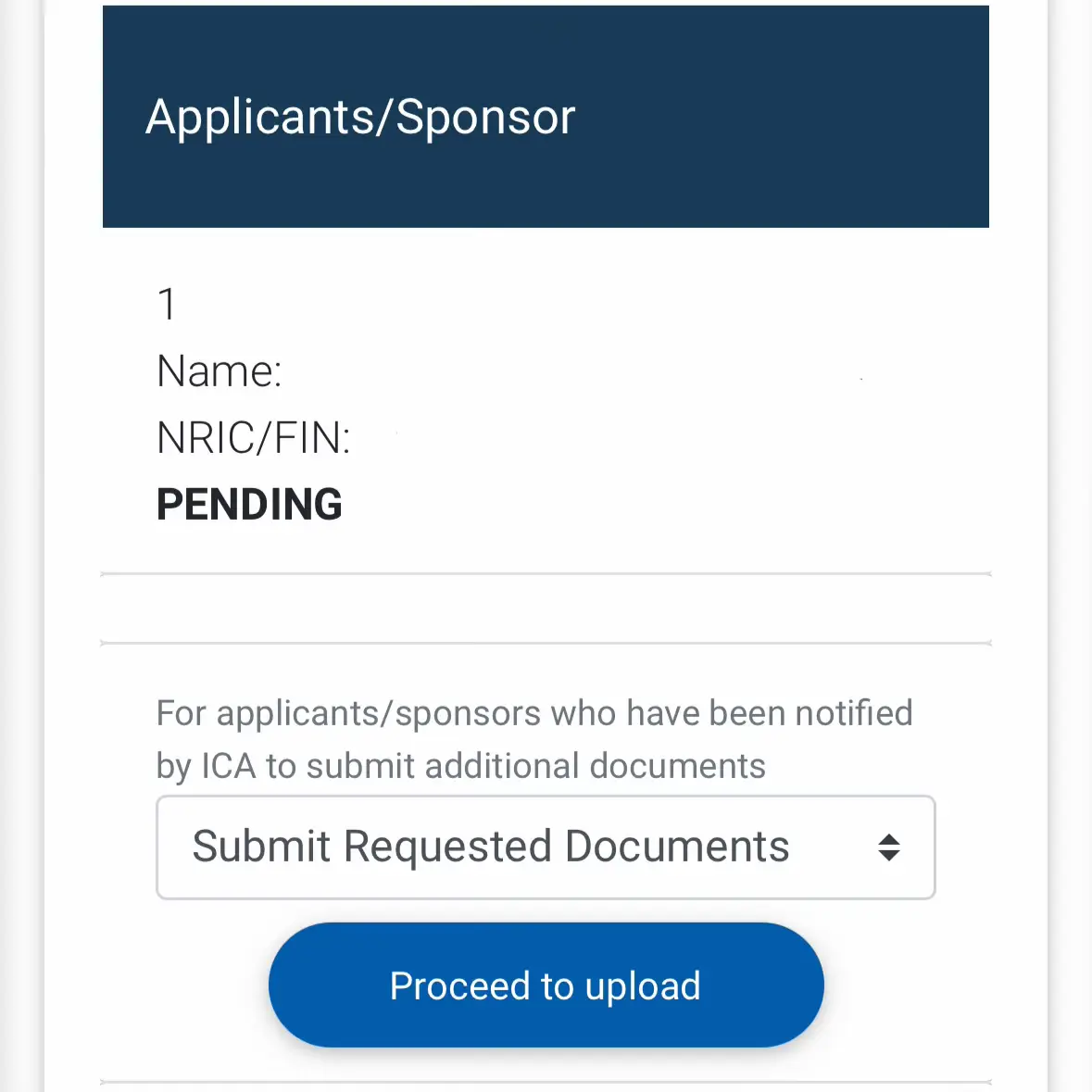
Task: Select applicant number 1 entry
Action: [x=167, y=305]
